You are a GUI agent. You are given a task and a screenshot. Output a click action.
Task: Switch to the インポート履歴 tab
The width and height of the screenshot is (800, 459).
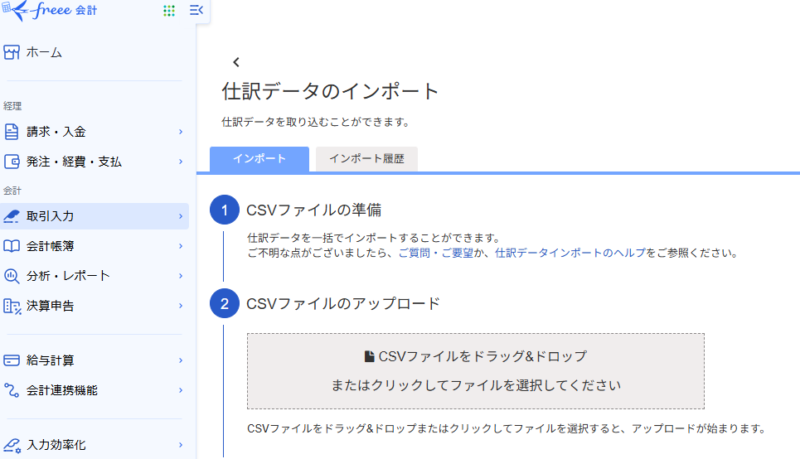click(366, 159)
